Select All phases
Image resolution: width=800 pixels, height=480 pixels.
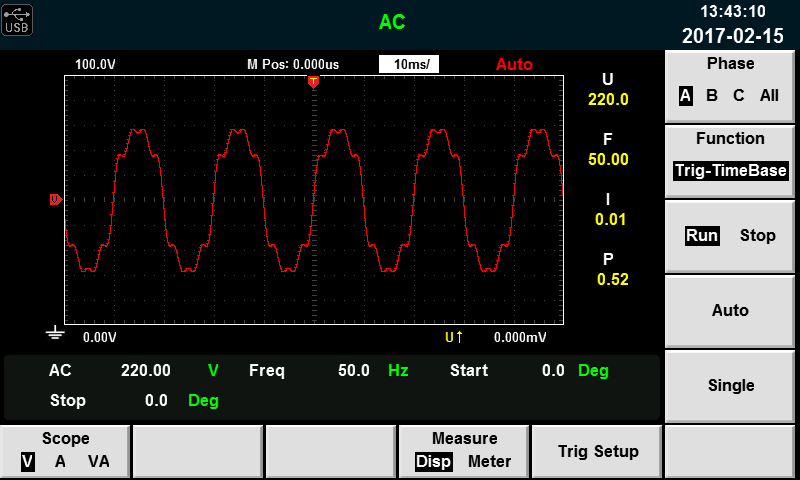point(769,95)
